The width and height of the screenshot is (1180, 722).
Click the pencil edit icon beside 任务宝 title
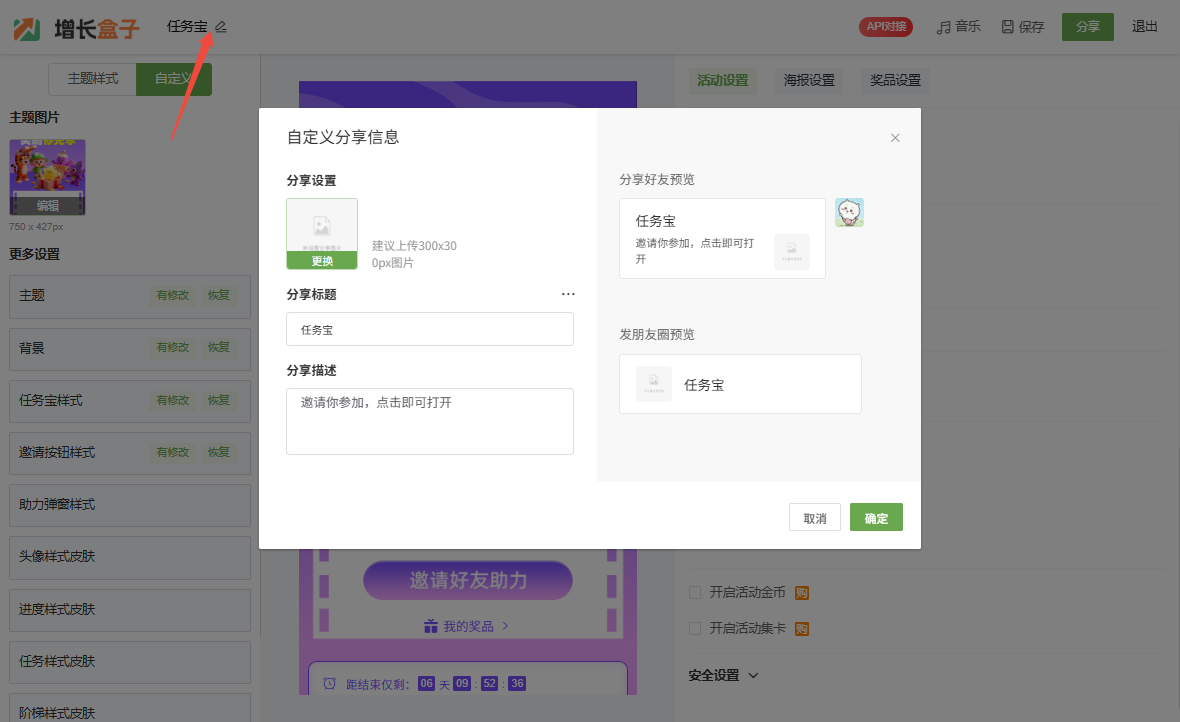click(221, 27)
